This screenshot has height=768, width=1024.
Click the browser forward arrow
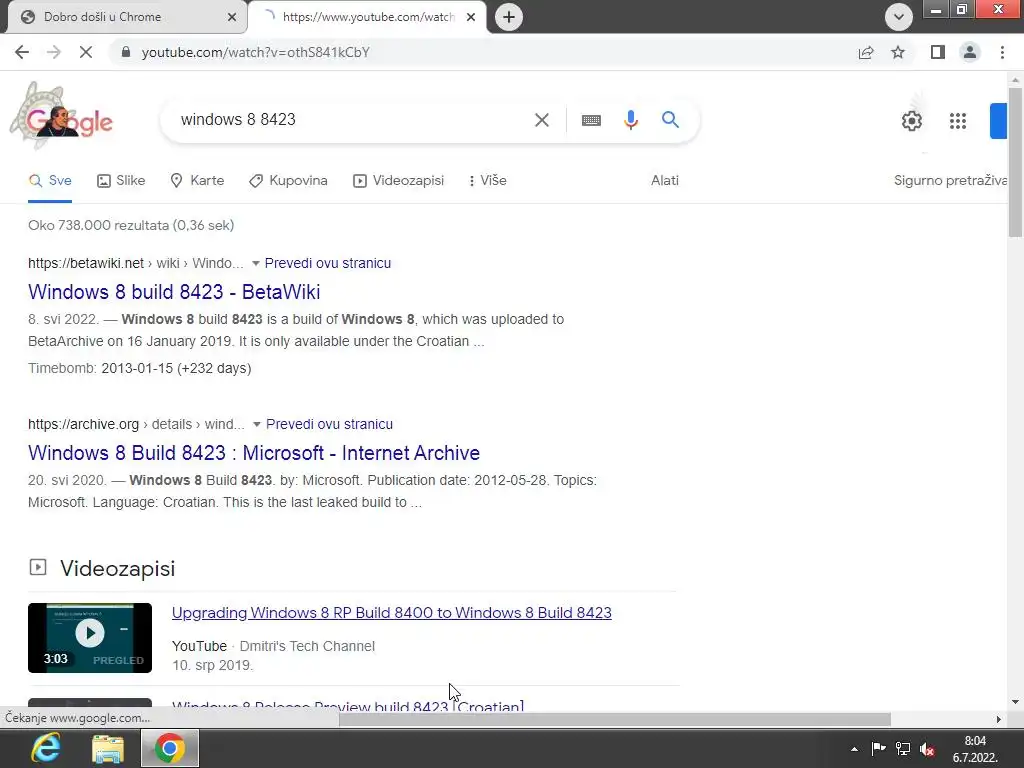pos(54,52)
